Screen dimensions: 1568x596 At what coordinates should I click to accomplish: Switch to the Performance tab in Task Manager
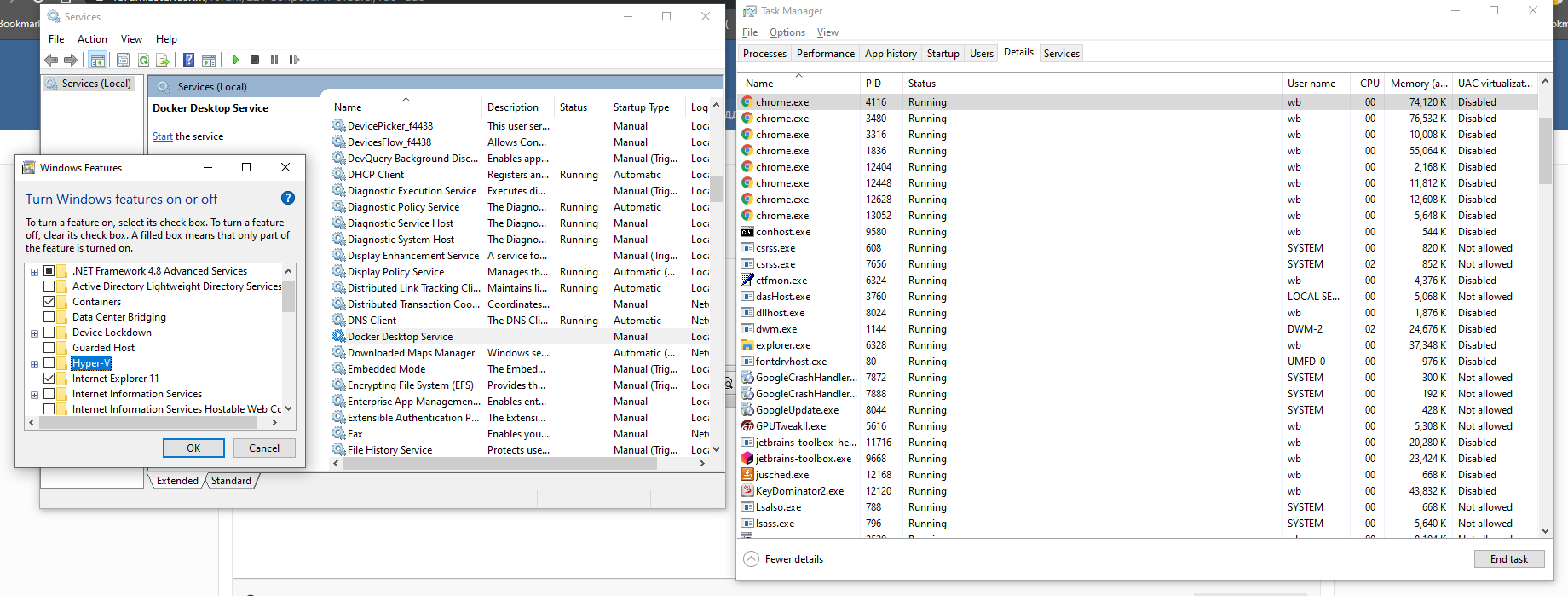coord(825,53)
